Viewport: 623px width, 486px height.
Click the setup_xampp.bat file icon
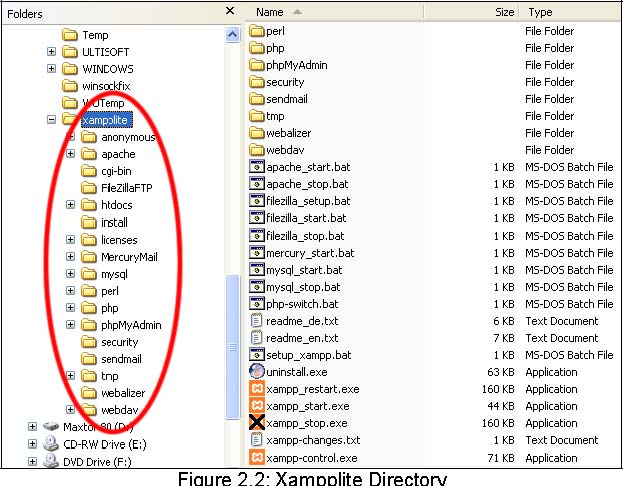256,355
